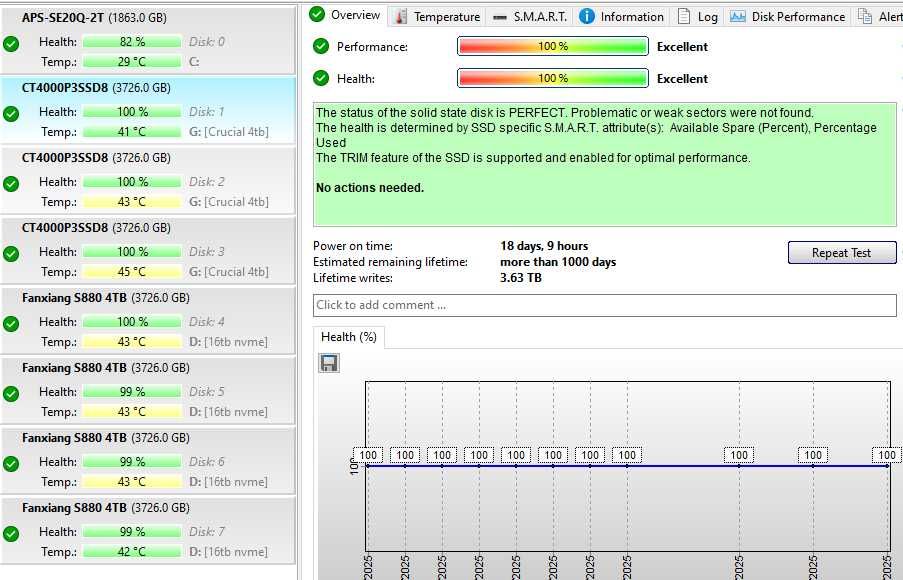Select CT4000P3SSD8 title above Disk 3
The image size is (903, 580).
[64, 228]
